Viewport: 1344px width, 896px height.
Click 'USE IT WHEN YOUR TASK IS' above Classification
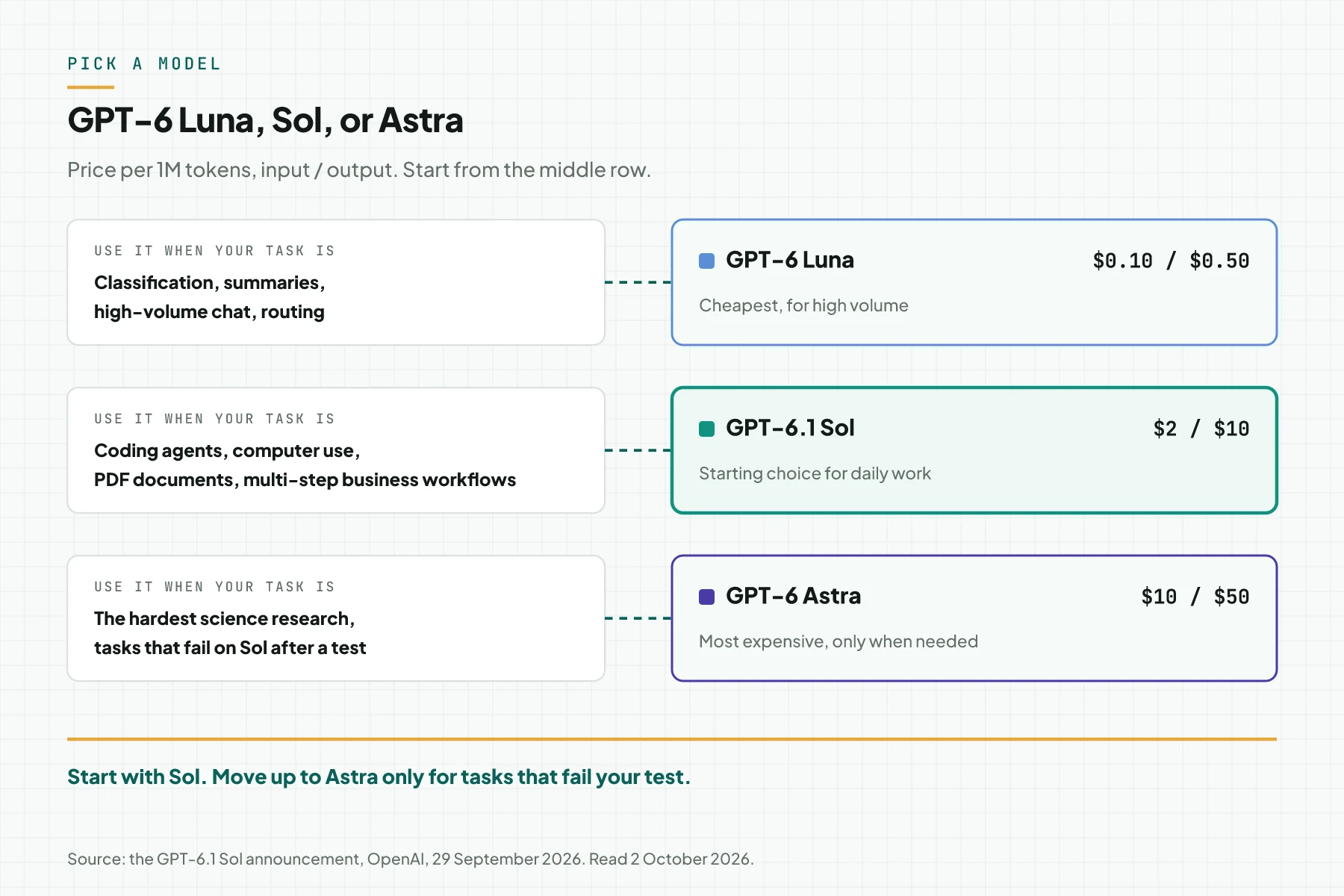coord(214,251)
